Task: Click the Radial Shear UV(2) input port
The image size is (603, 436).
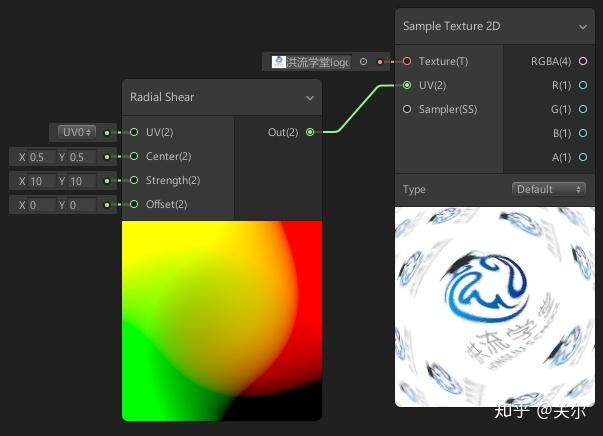Action: tap(134, 132)
